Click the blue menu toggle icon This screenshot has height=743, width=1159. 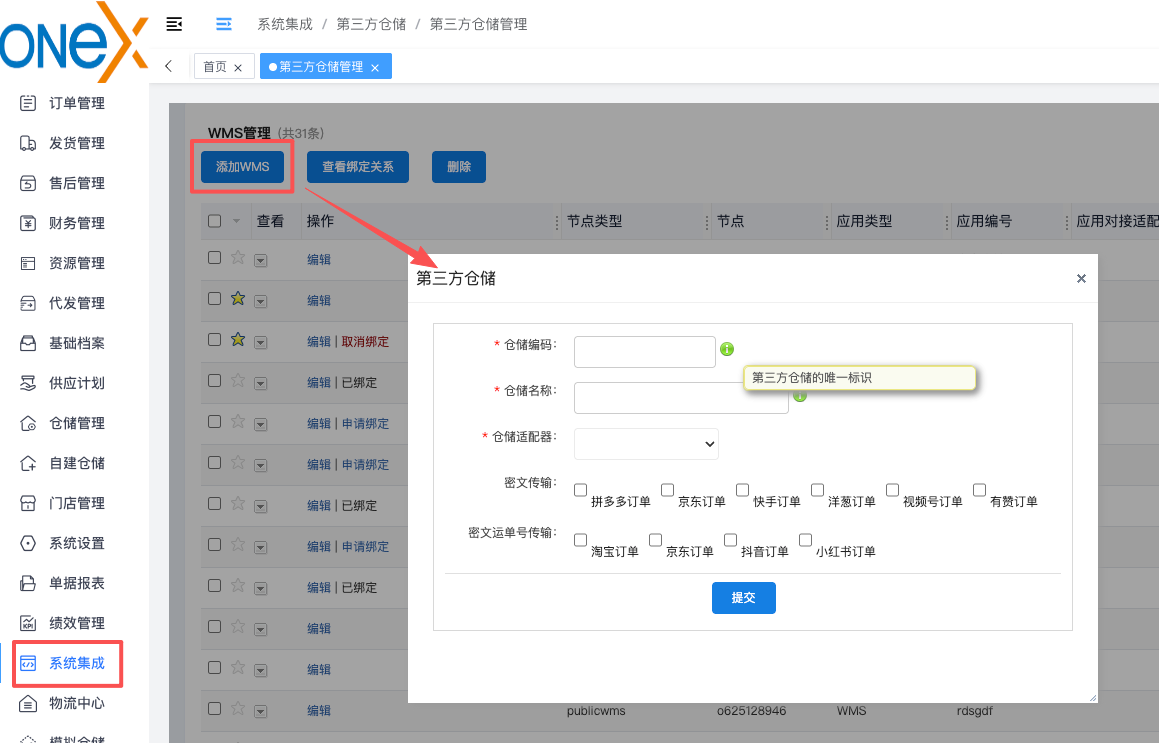click(223, 24)
